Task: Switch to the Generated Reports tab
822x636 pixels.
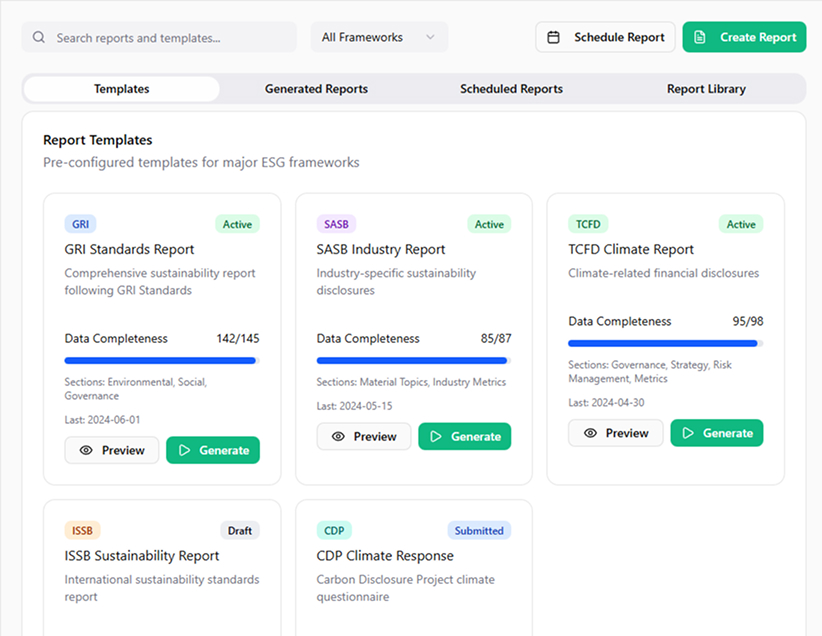Action: tap(316, 89)
